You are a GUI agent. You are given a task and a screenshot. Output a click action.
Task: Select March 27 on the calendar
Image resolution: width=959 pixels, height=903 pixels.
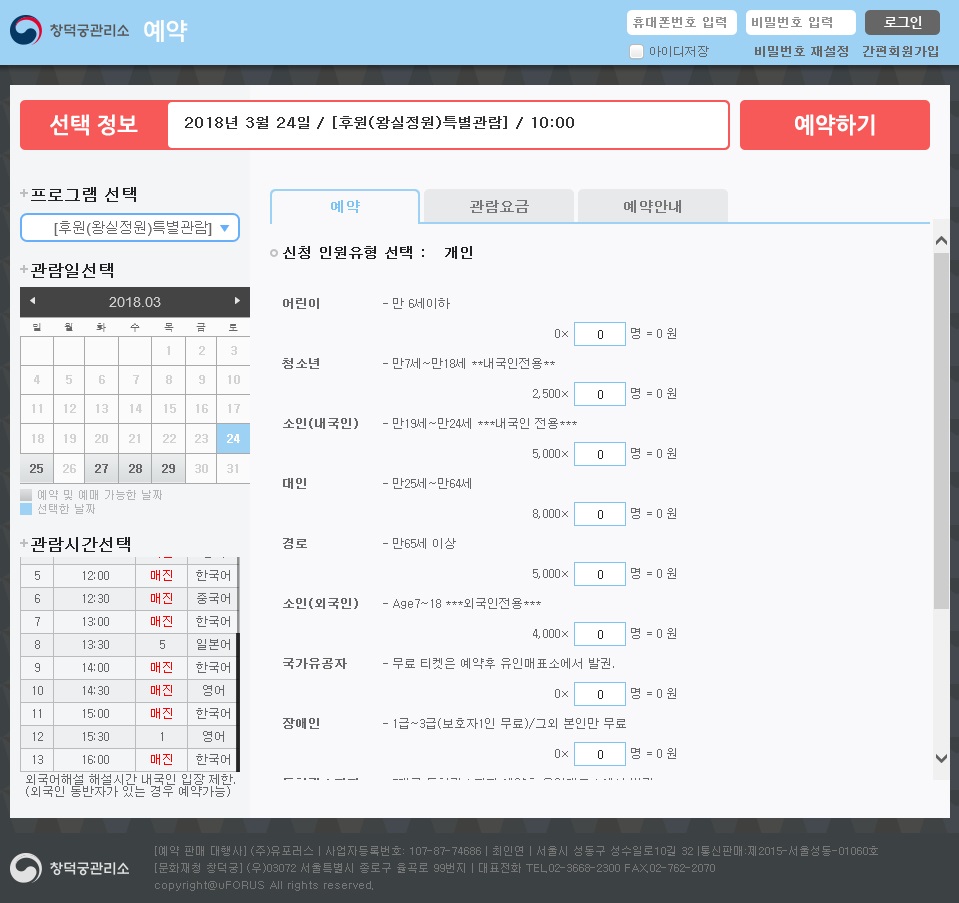[x=102, y=469]
